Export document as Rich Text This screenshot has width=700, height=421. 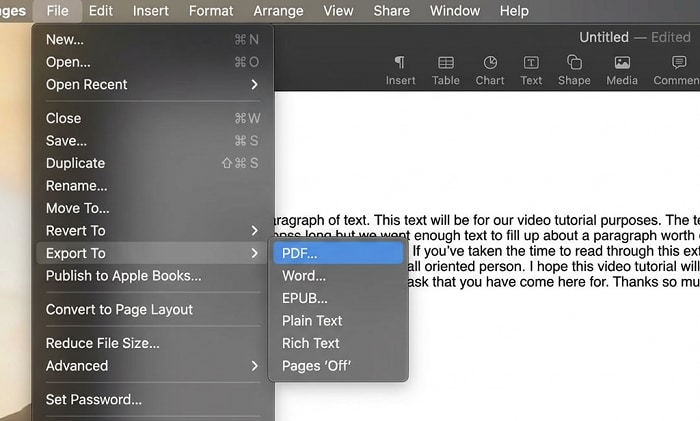coord(338,343)
